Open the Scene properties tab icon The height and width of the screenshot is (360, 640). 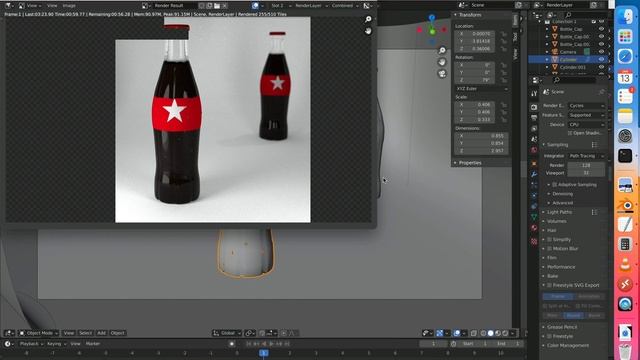click(x=534, y=140)
